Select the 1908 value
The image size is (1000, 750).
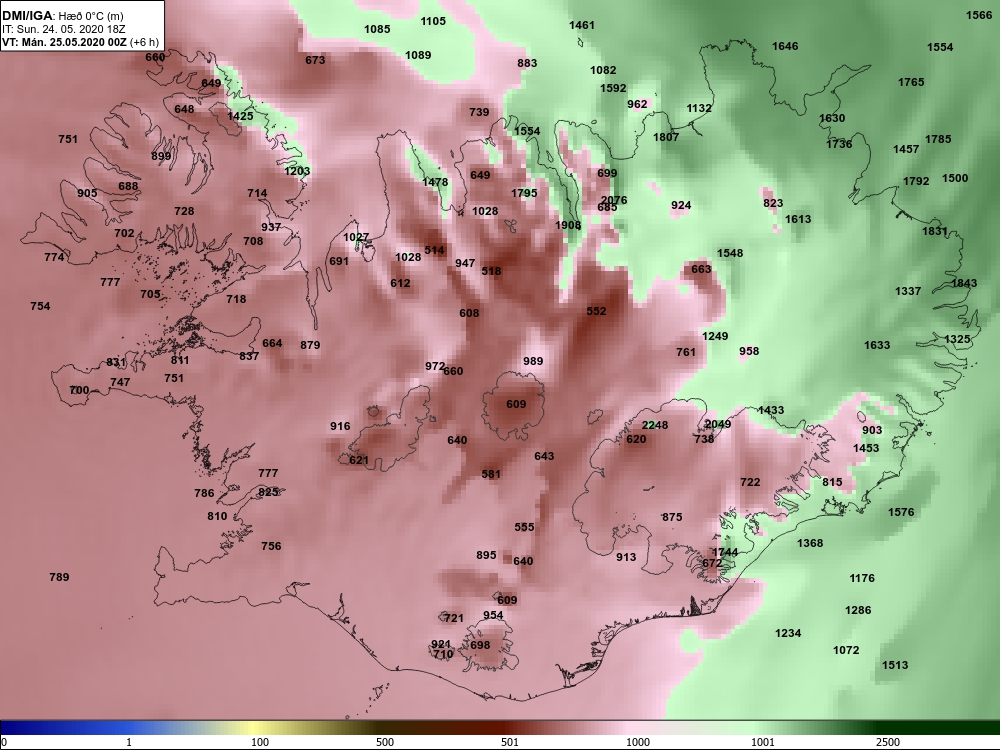[x=568, y=224]
